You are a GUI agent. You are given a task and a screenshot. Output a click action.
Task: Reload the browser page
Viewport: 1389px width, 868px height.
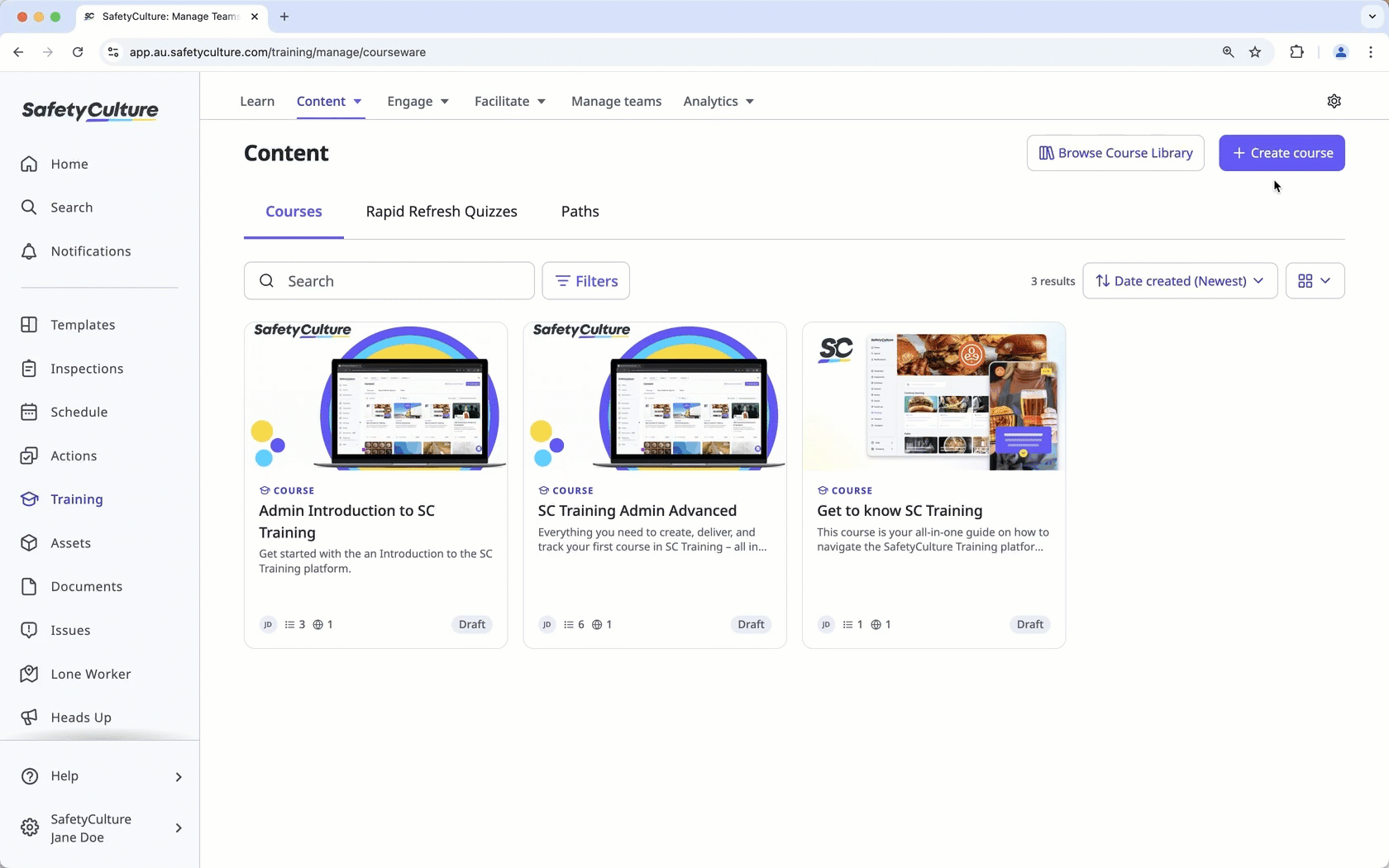pyautogui.click(x=78, y=52)
